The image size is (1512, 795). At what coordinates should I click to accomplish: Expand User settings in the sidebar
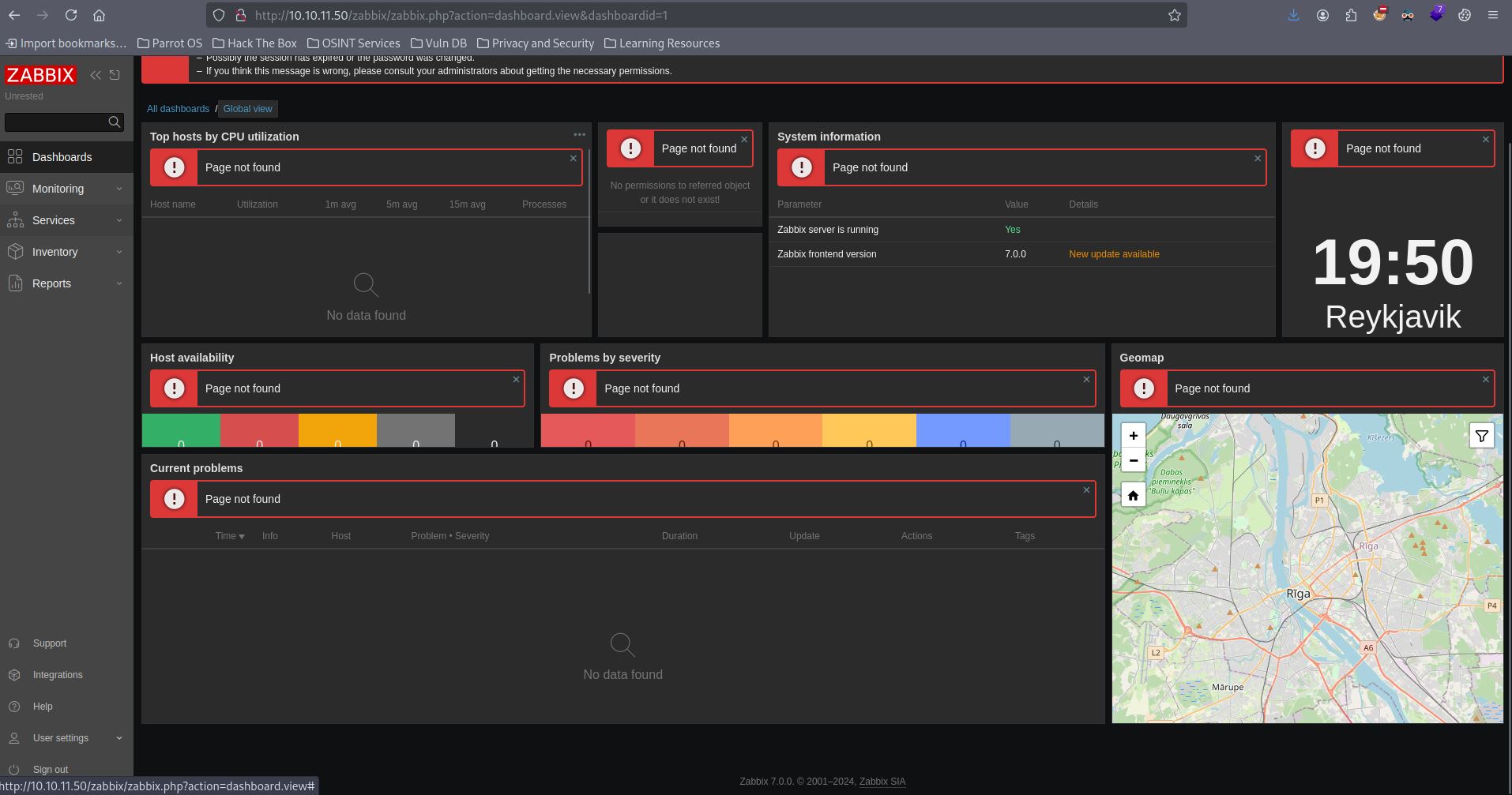point(66,738)
